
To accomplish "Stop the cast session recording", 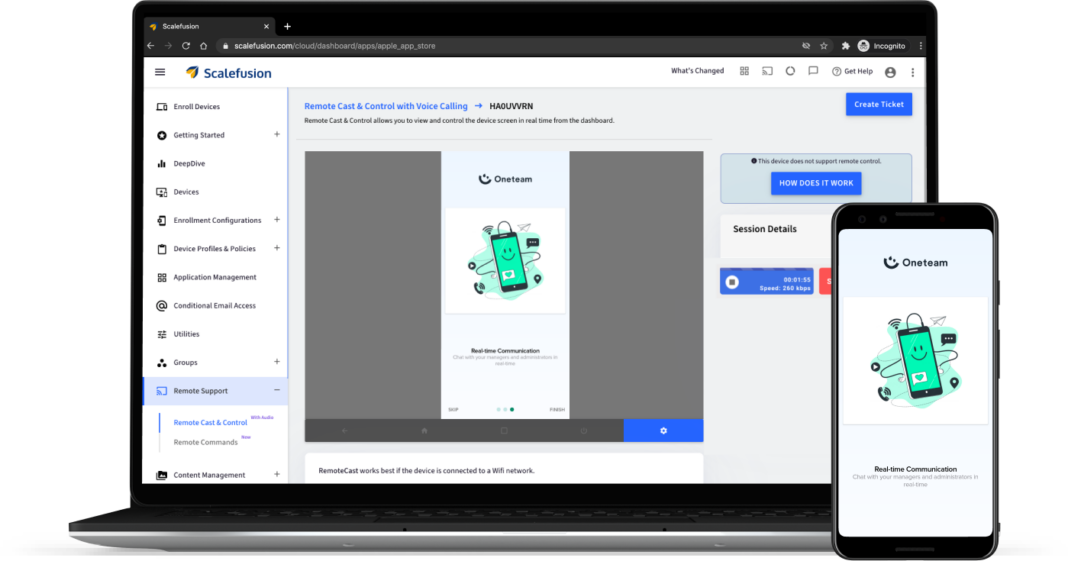I will pos(732,282).
